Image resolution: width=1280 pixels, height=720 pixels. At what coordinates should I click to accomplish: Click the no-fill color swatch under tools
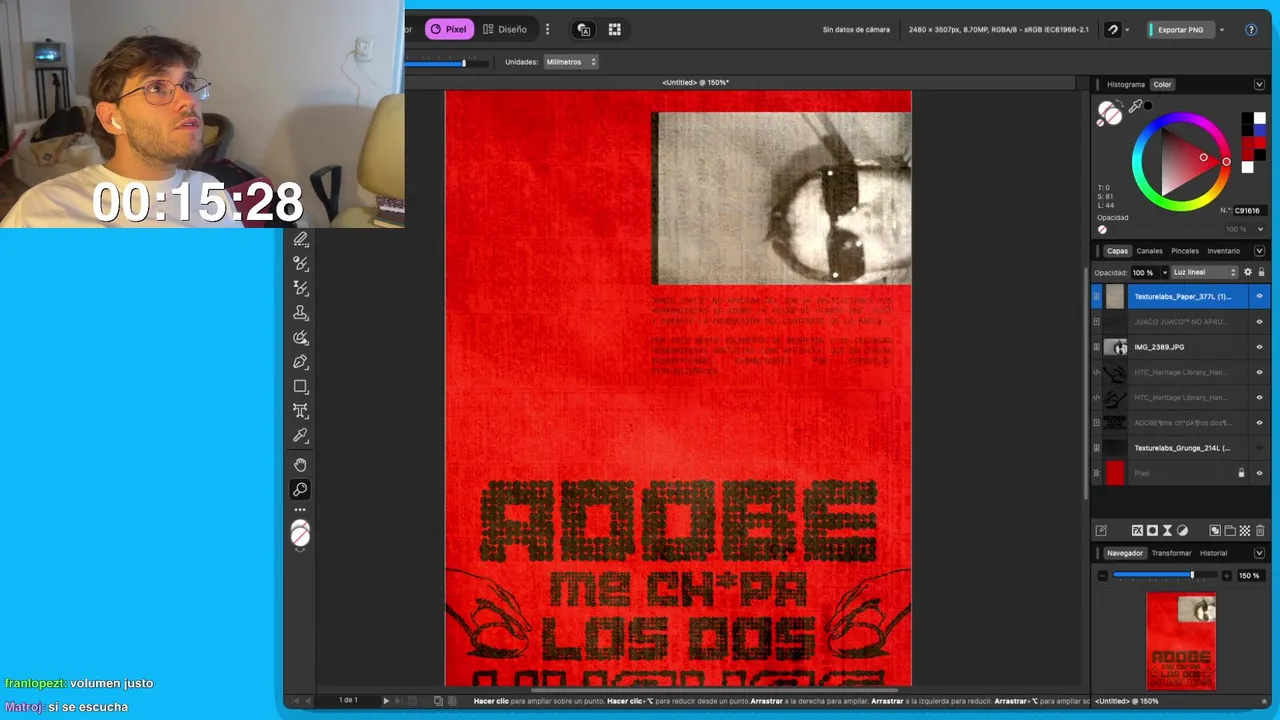click(300, 535)
